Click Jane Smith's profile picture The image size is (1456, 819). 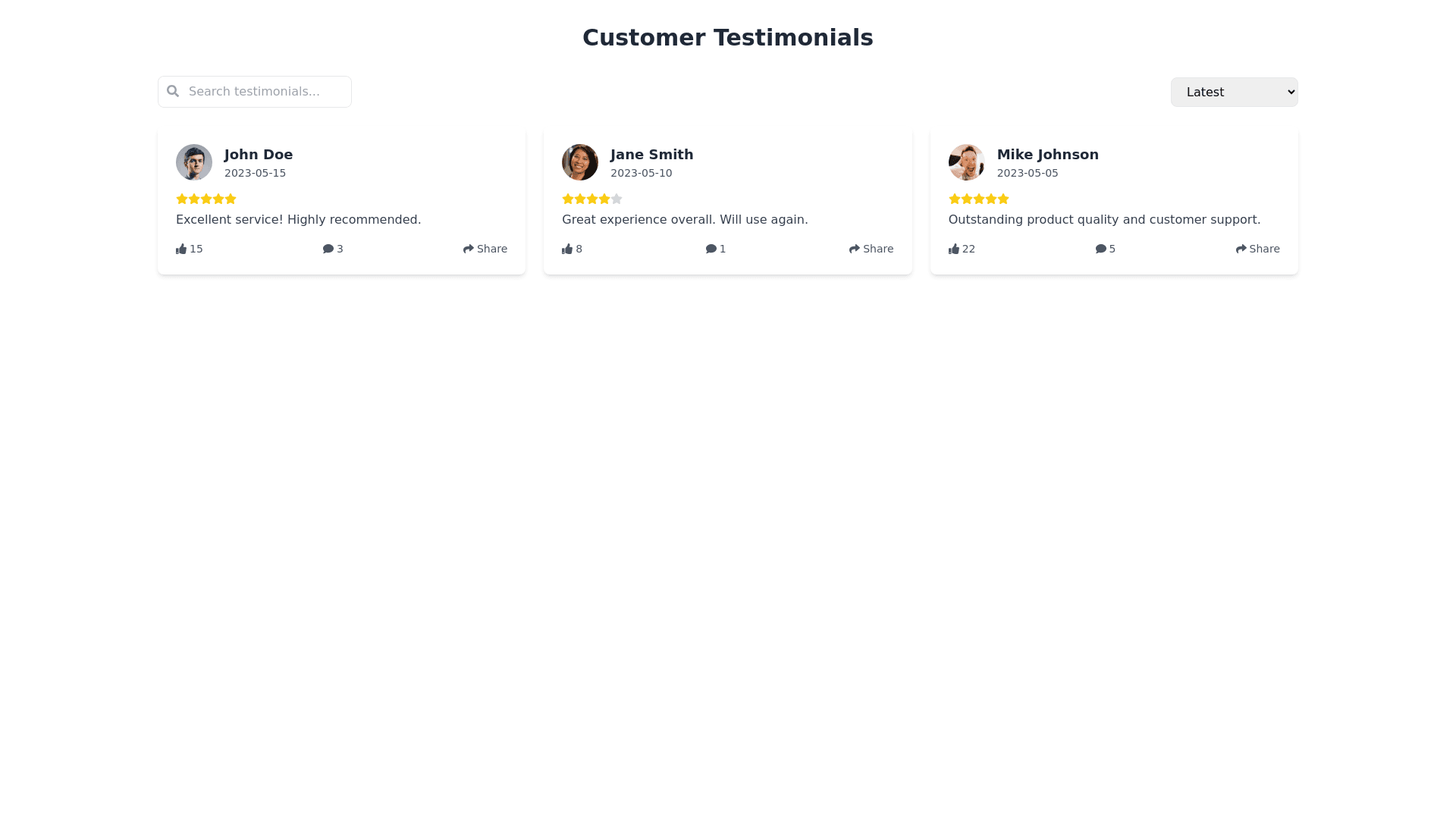580,162
